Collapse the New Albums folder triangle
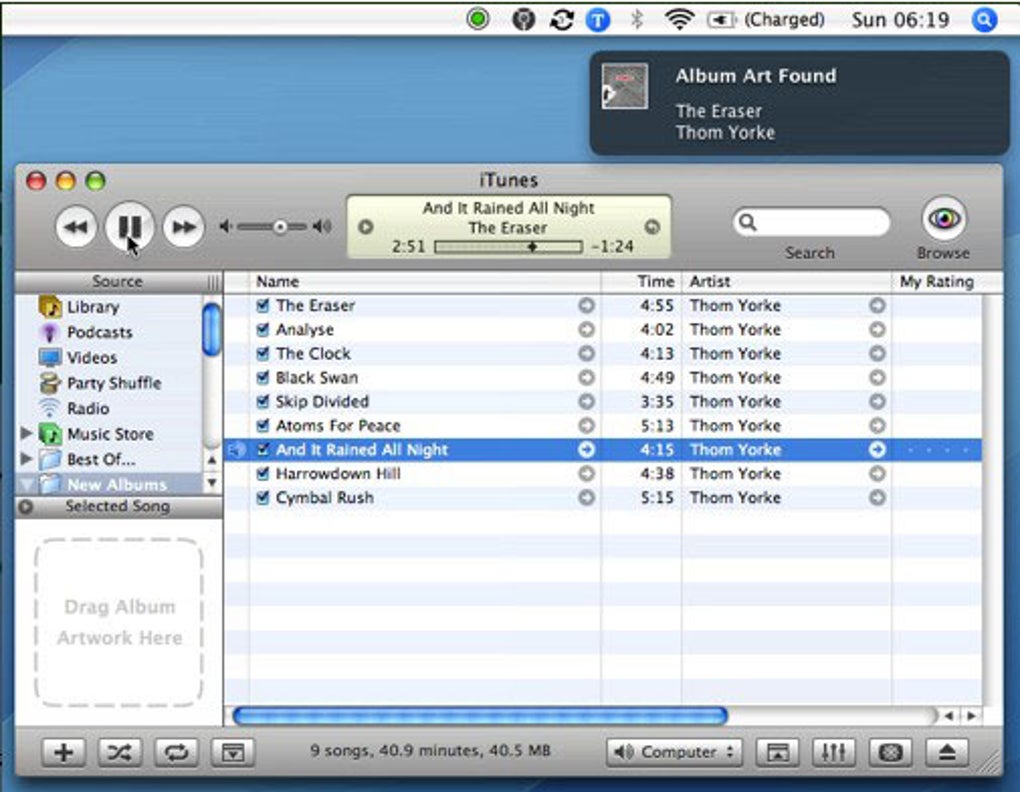The width and height of the screenshot is (1020, 792). (x=27, y=484)
